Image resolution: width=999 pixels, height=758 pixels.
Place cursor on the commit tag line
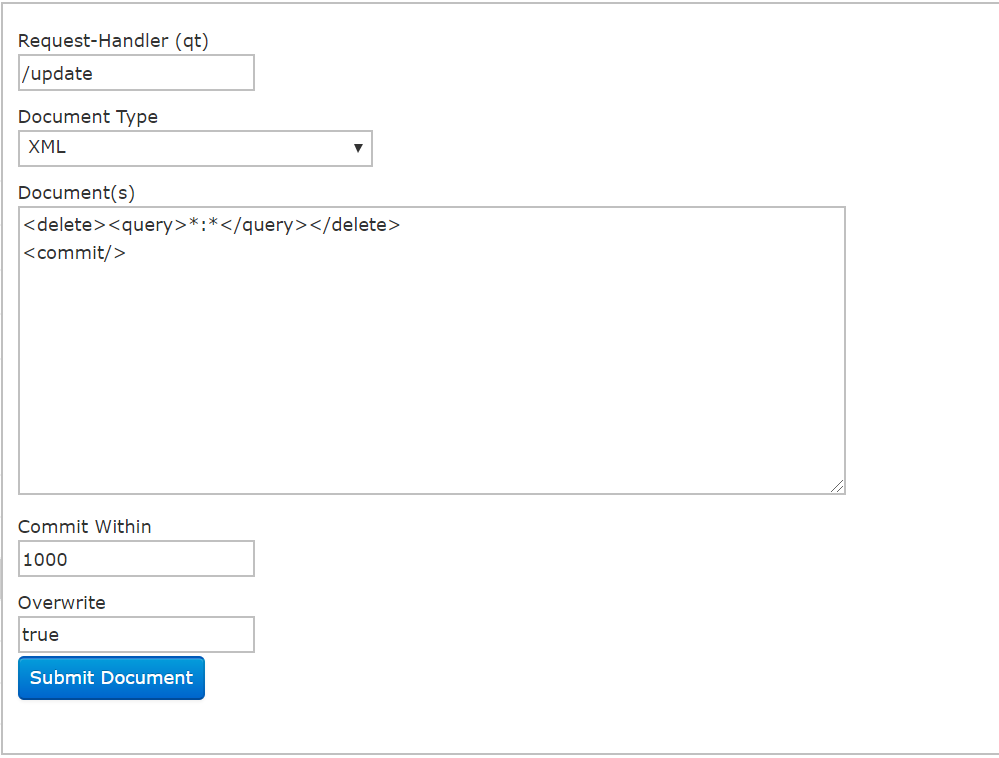pos(75,253)
